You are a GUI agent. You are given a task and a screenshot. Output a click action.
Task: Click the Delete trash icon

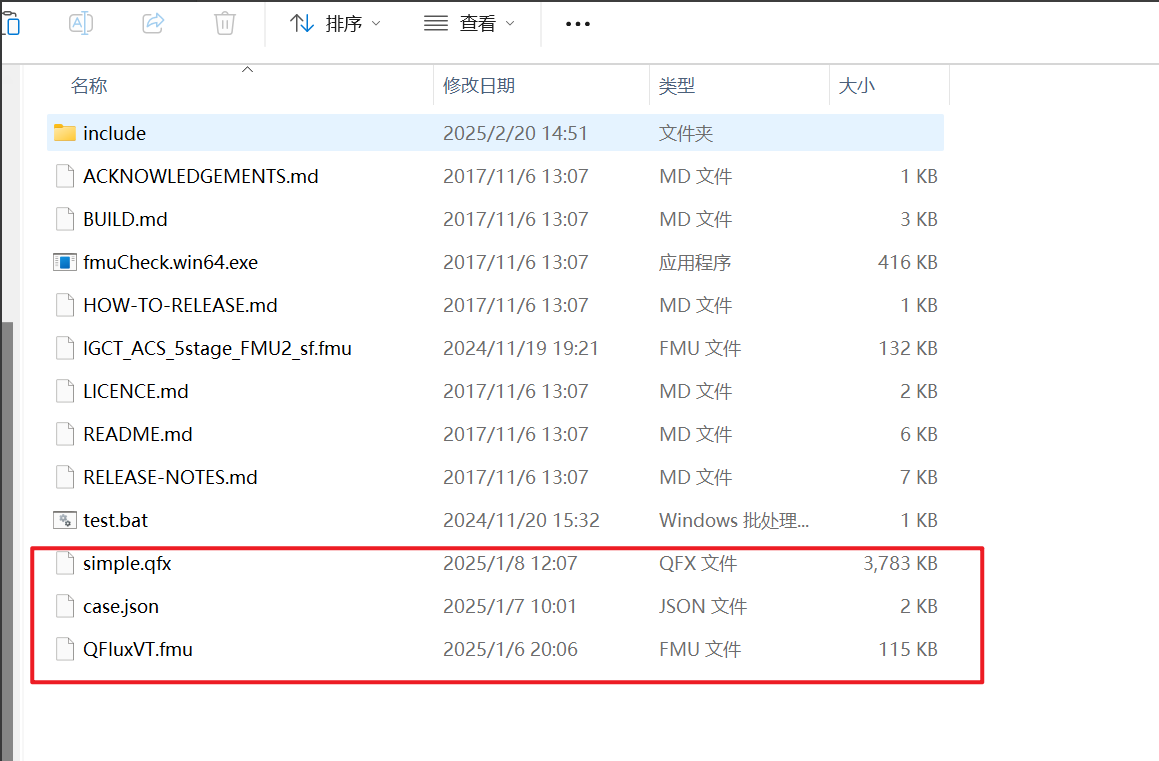click(x=225, y=24)
